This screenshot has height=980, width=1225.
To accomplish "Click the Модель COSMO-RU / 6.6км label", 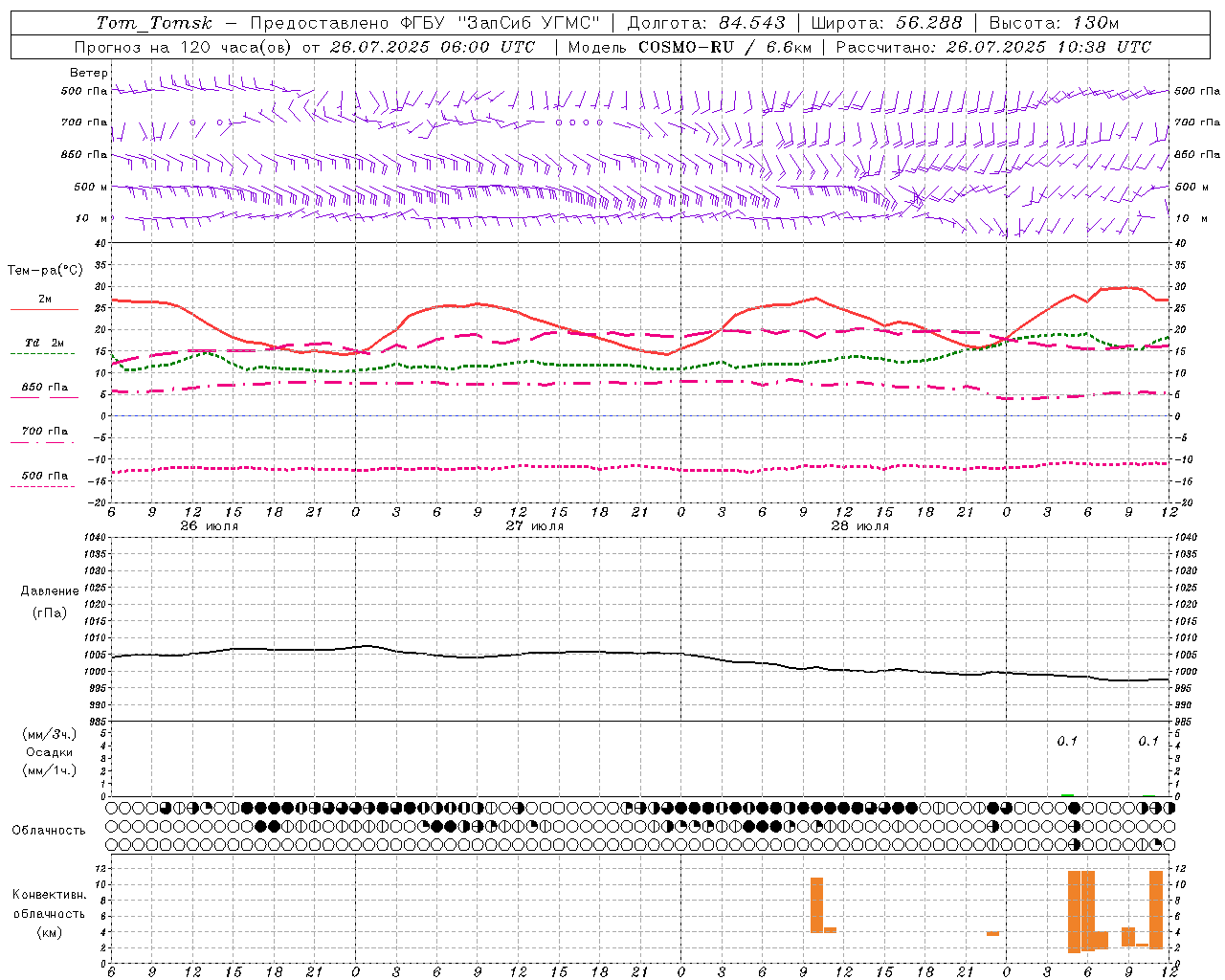I will point(689,47).
